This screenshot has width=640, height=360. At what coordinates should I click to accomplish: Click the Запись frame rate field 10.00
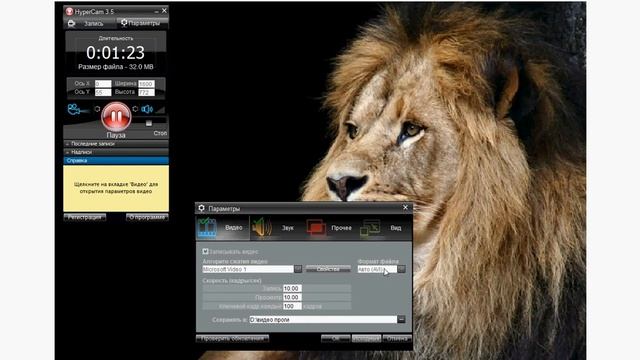tap(292, 289)
